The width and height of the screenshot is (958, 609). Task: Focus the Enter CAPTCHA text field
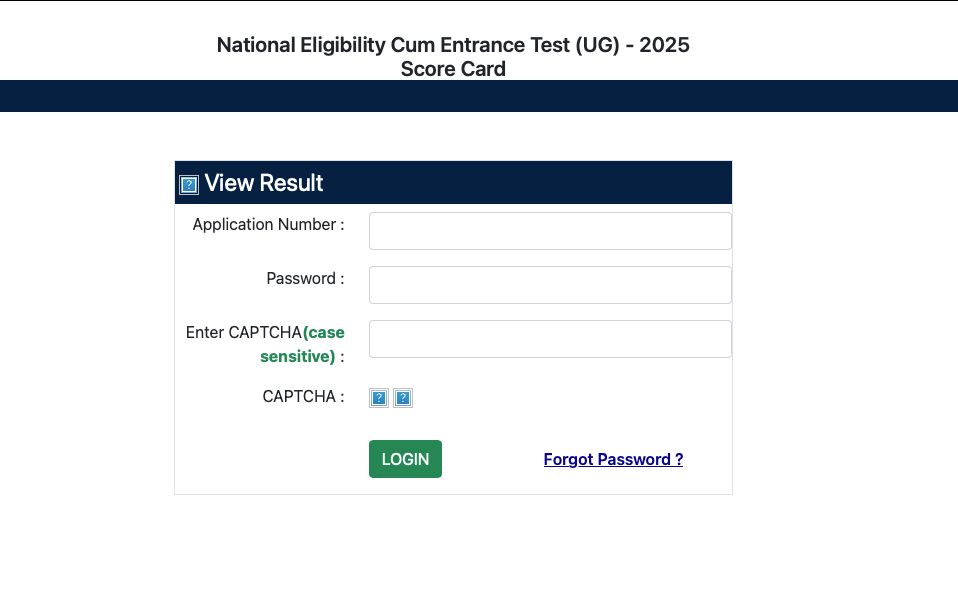pyautogui.click(x=550, y=339)
